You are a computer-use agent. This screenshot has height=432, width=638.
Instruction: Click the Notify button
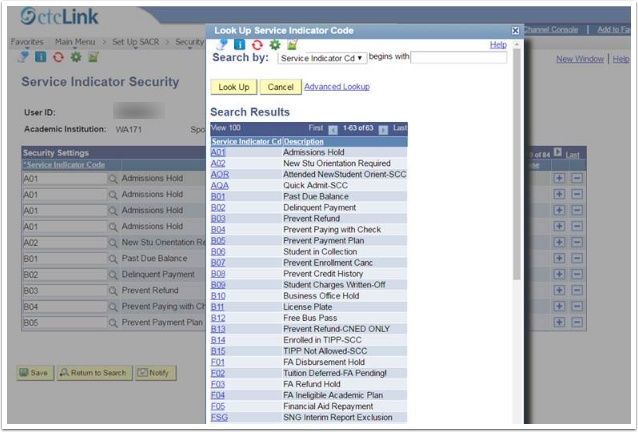click(155, 373)
